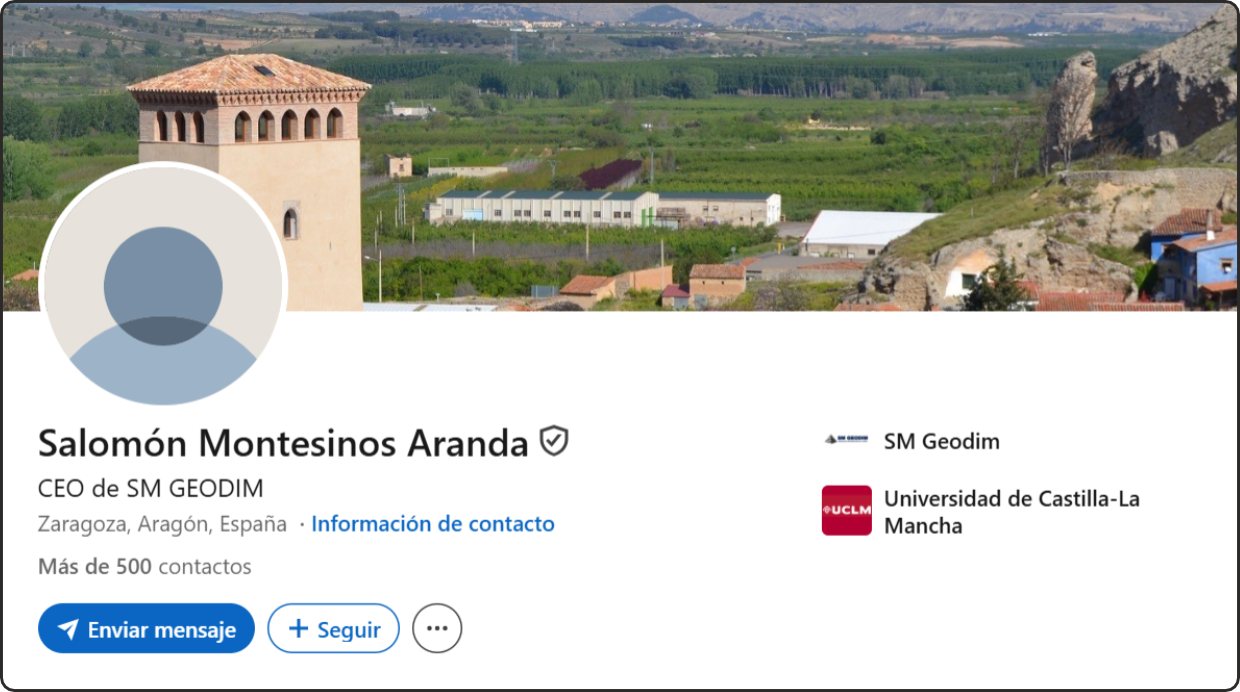Open the Información de contacto link

(x=432, y=524)
